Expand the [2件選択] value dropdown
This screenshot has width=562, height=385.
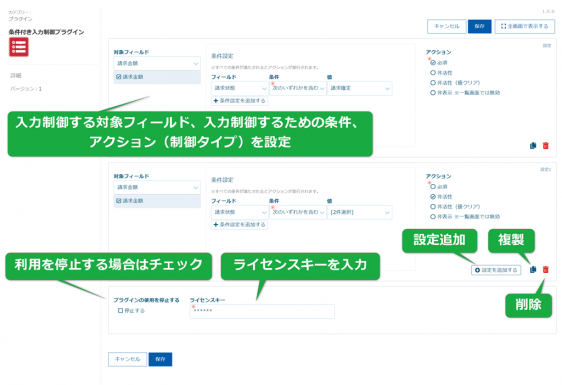point(359,212)
